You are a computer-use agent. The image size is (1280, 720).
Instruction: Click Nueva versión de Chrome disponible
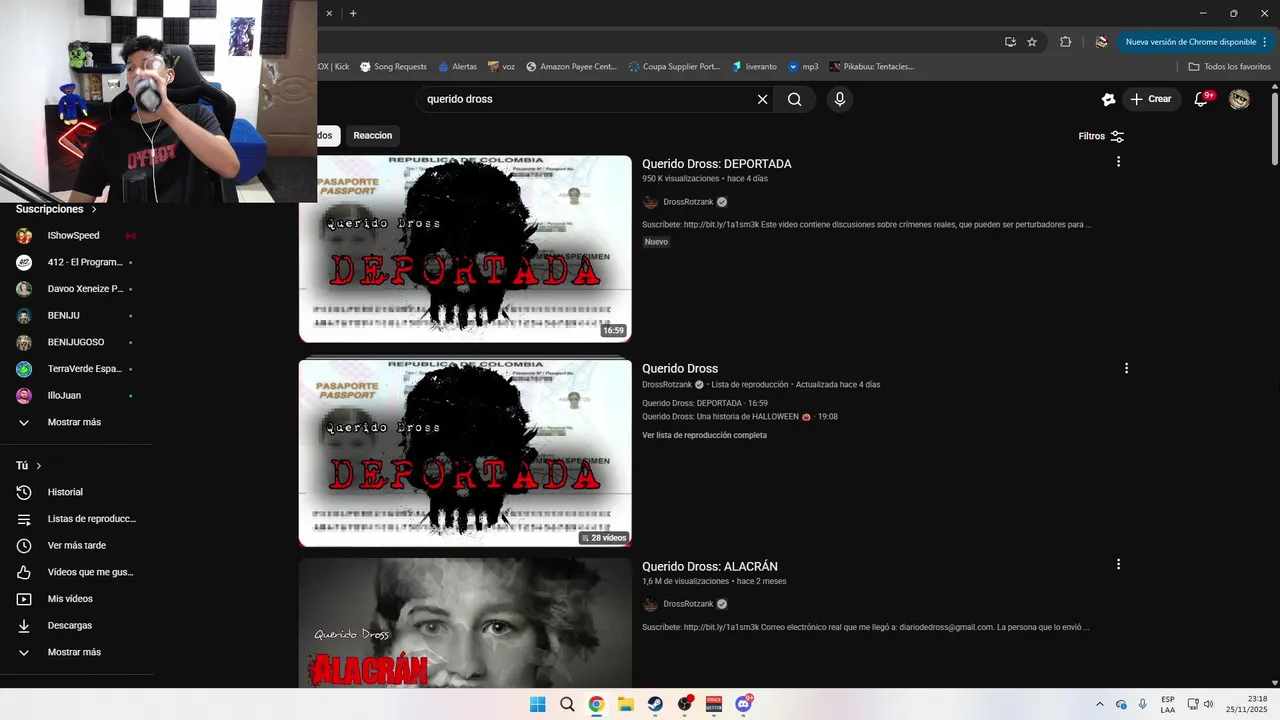point(1190,42)
